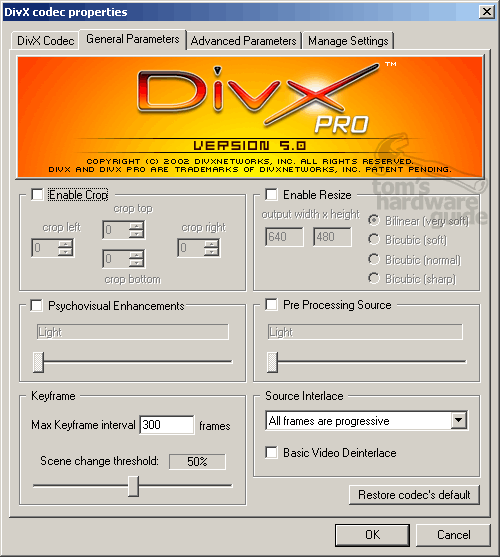Toggle Psychovisual Enhancements checkbox
The width and height of the screenshot is (500, 557).
coord(37,305)
